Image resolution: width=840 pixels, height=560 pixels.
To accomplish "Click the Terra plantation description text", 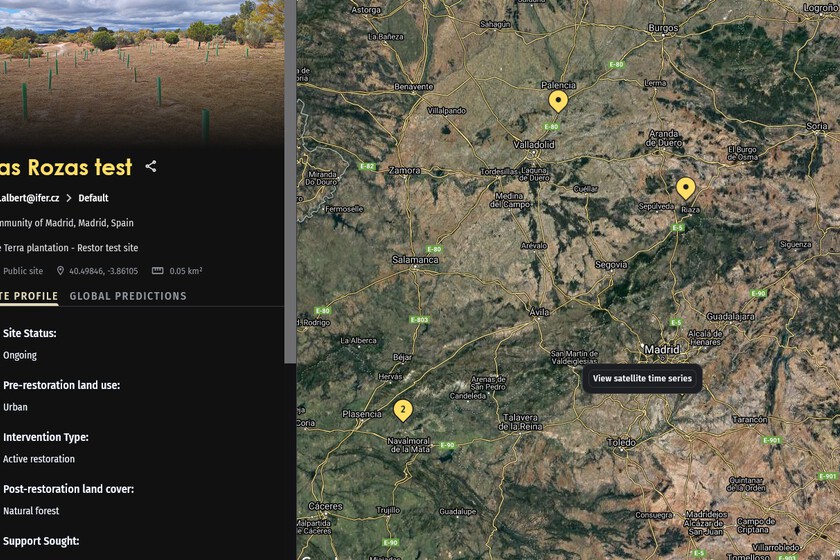I will pyautogui.click(x=69, y=248).
